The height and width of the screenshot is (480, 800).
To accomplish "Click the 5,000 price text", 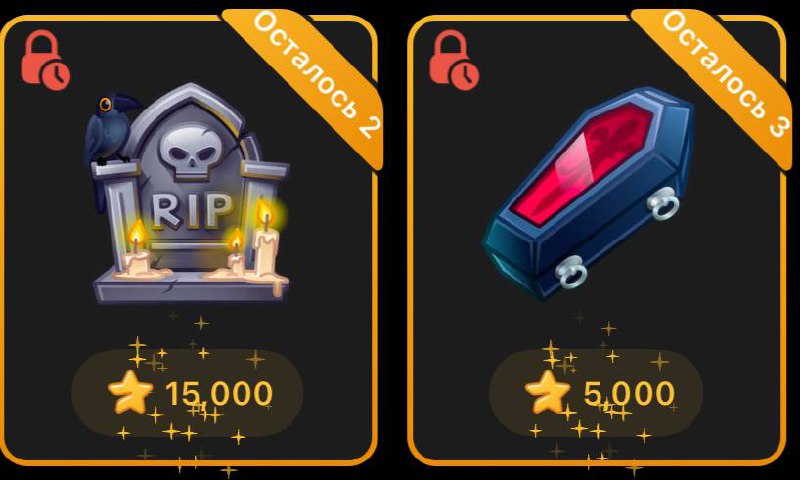I will point(629,393).
